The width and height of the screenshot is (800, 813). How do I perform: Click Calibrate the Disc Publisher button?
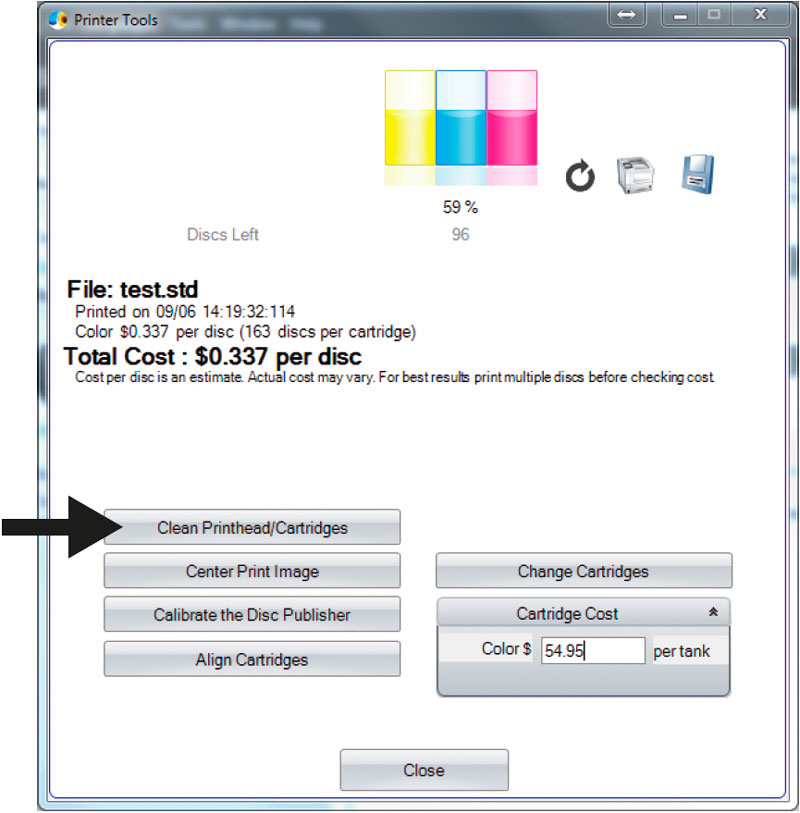coord(252,614)
